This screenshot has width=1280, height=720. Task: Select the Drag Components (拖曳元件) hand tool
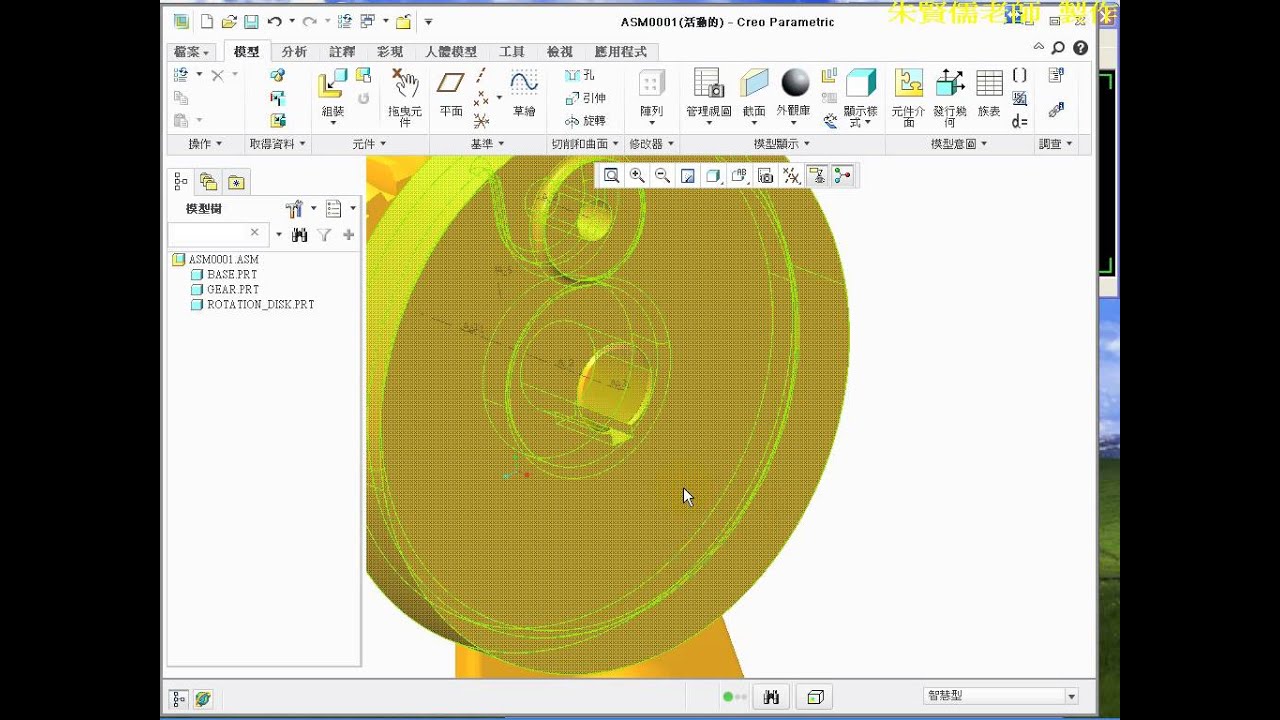click(x=405, y=97)
